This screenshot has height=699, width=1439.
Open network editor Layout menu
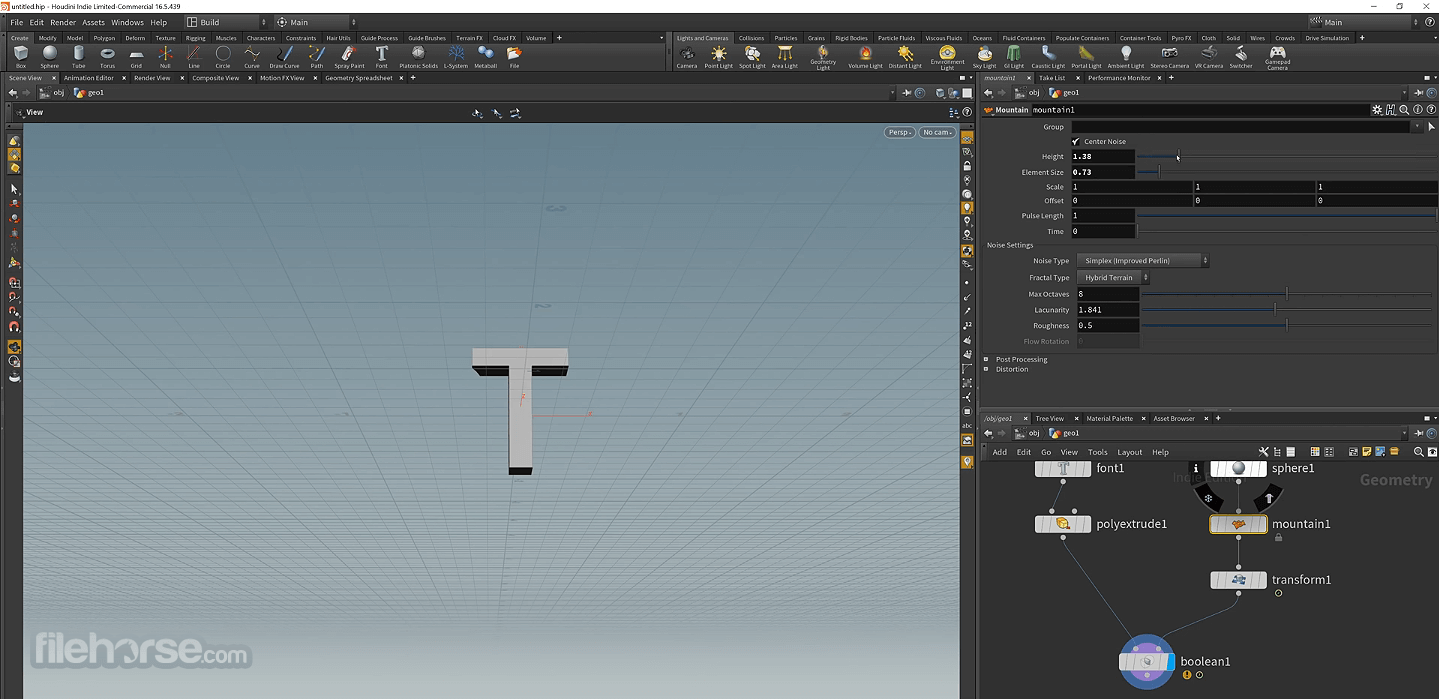[x=1129, y=452]
